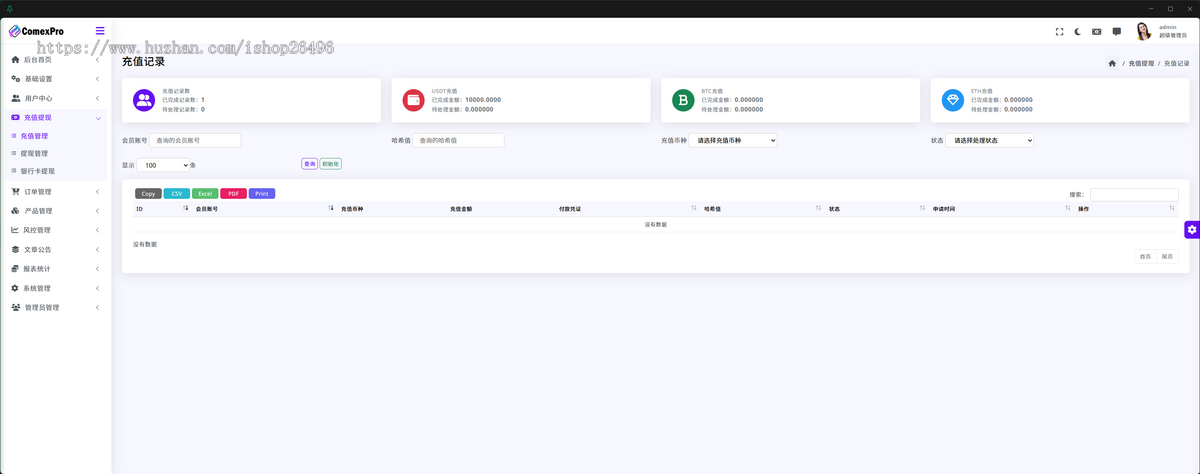Click the ComexPro logo
This screenshot has width=1200, height=474.
[37, 31]
